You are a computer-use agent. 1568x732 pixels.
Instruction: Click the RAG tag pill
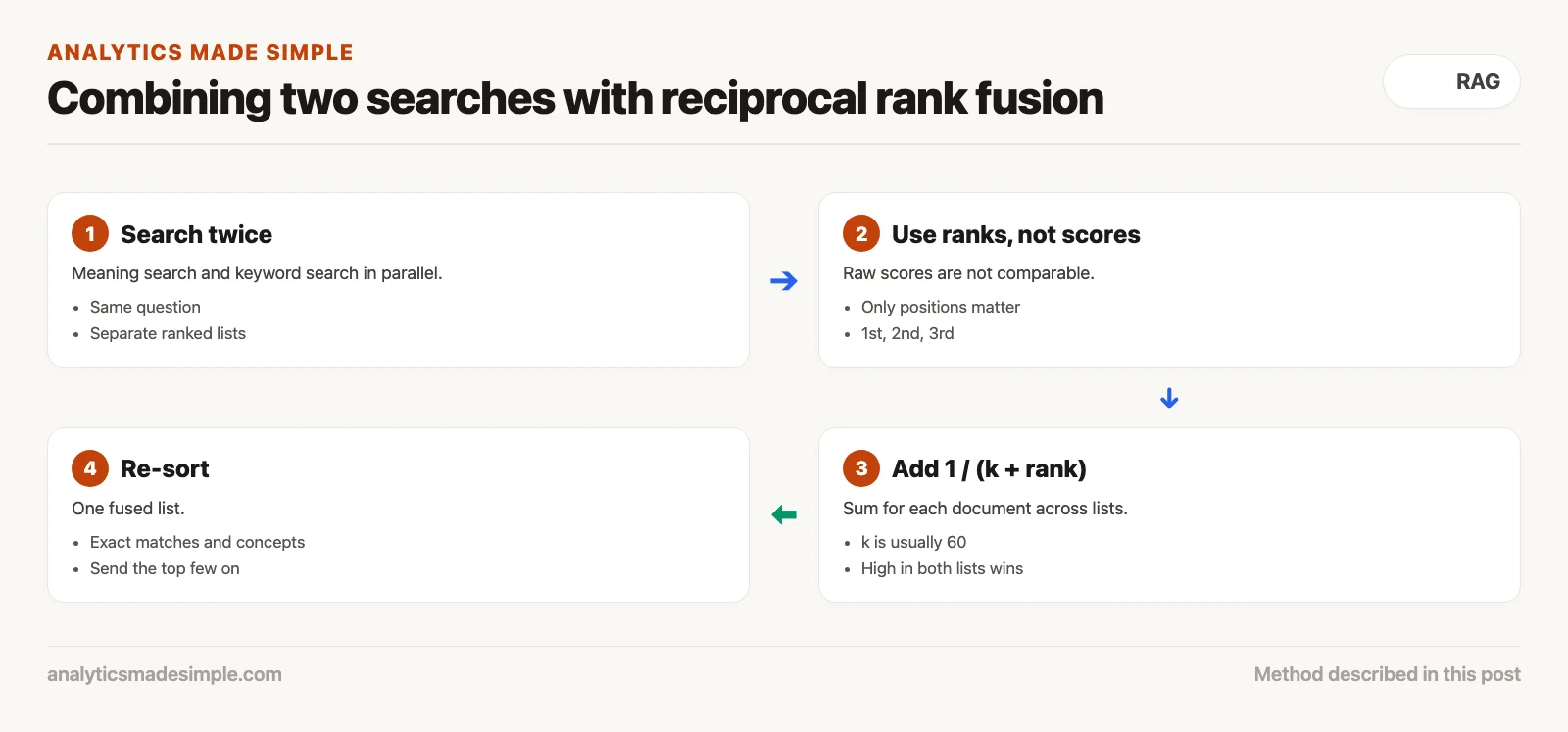pos(1451,81)
